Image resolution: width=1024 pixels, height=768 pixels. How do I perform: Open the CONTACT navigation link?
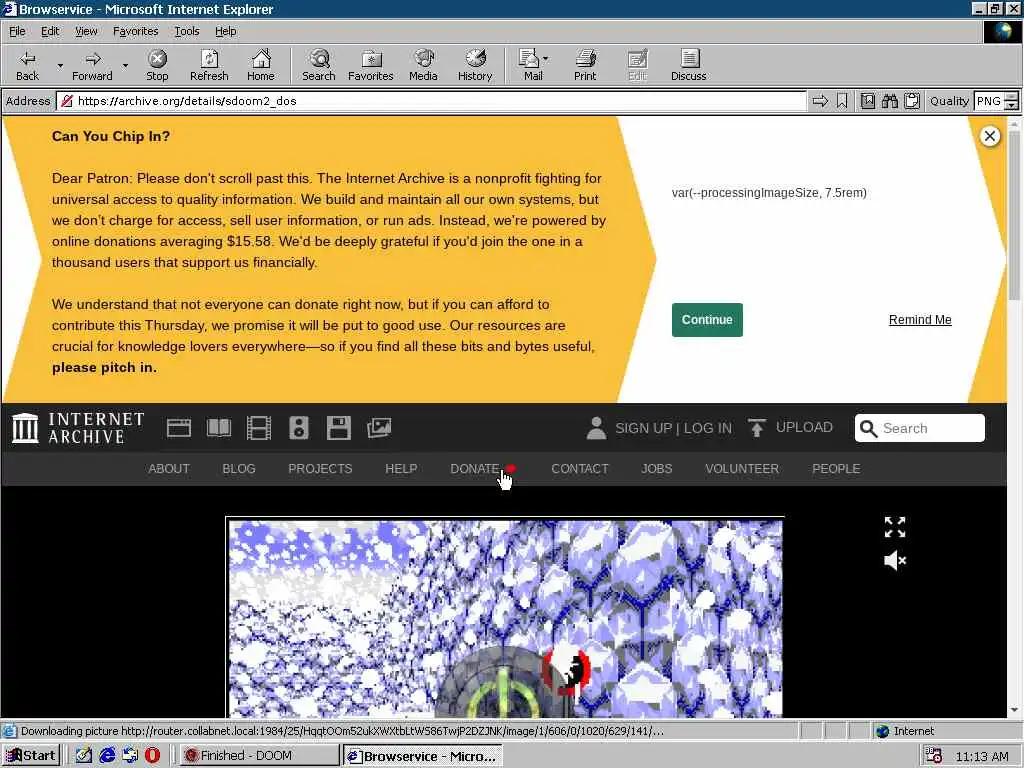(580, 469)
